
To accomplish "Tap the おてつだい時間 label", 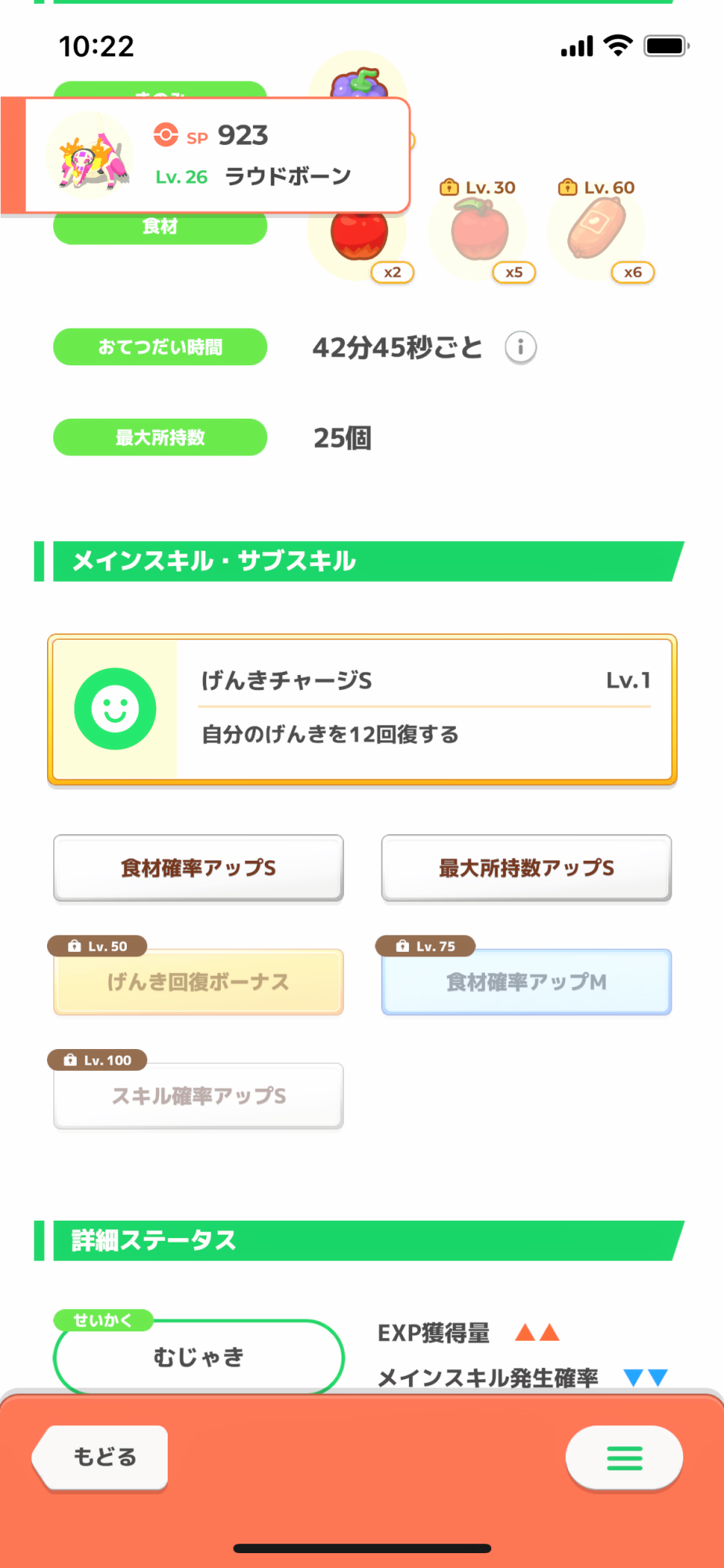I will click(x=160, y=347).
